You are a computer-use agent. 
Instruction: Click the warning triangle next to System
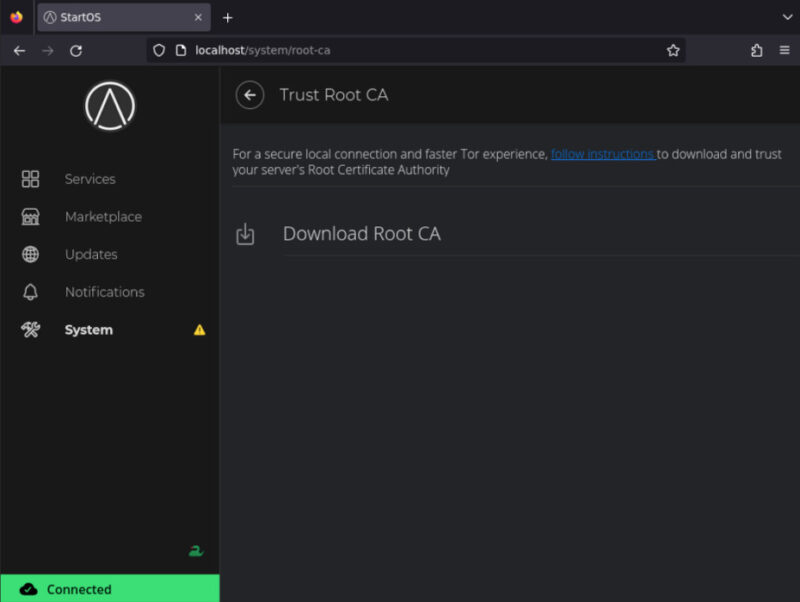(199, 330)
